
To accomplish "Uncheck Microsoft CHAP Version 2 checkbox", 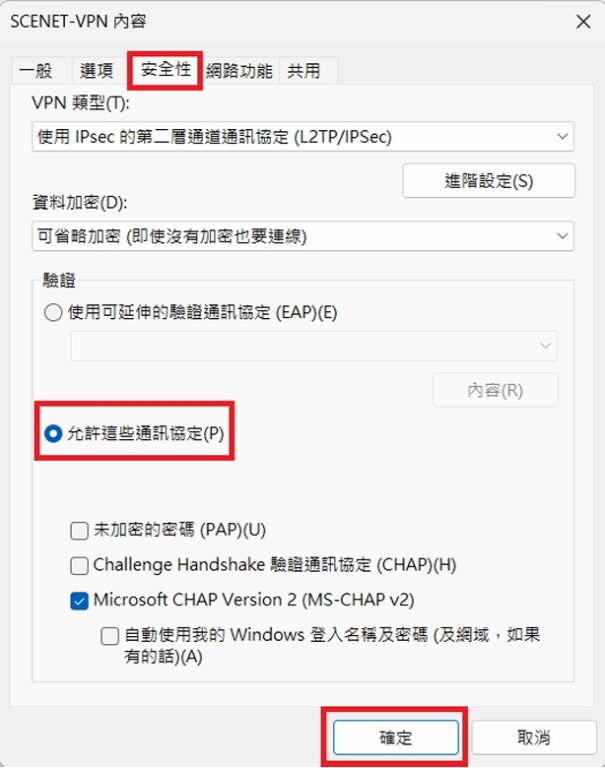I will pyautogui.click(x=79, y=601).
